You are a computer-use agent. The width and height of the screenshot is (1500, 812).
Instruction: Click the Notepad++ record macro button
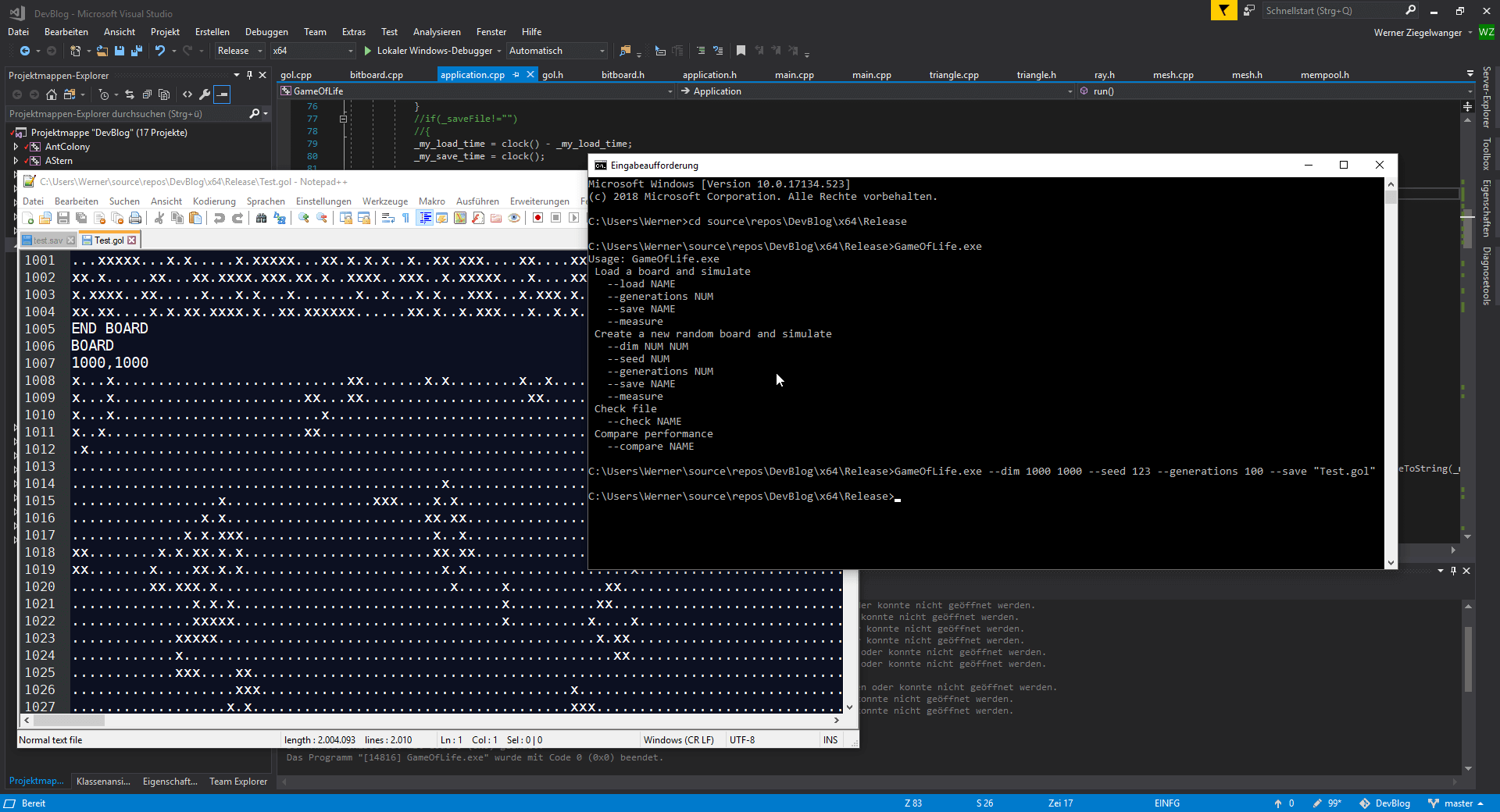(537, 219)
